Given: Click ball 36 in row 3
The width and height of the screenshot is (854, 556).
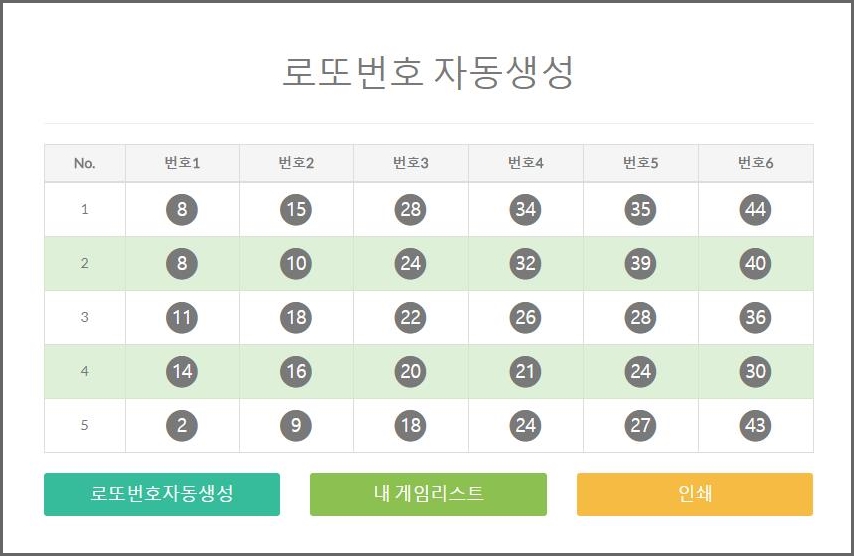Looking at the screenshot, I should coord(755,317).
